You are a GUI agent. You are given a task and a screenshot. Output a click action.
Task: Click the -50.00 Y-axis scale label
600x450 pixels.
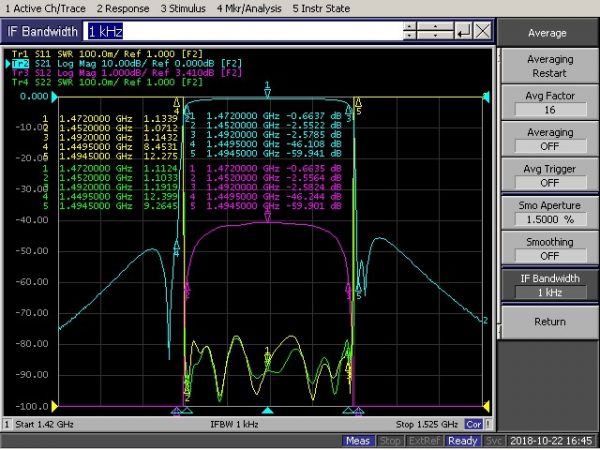pyautogui.click(x=32, y=251)
